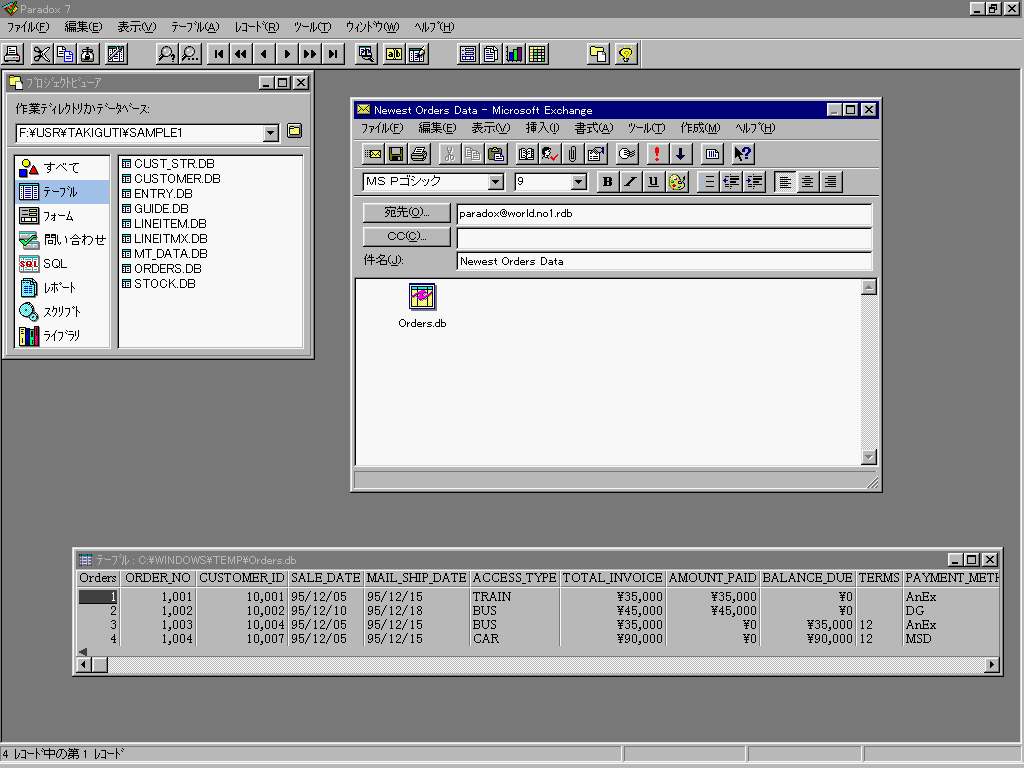This screenshot has width=1024, height=768.
Task: Select the すべて category in Project Viewer
Action: pos(62,168)
